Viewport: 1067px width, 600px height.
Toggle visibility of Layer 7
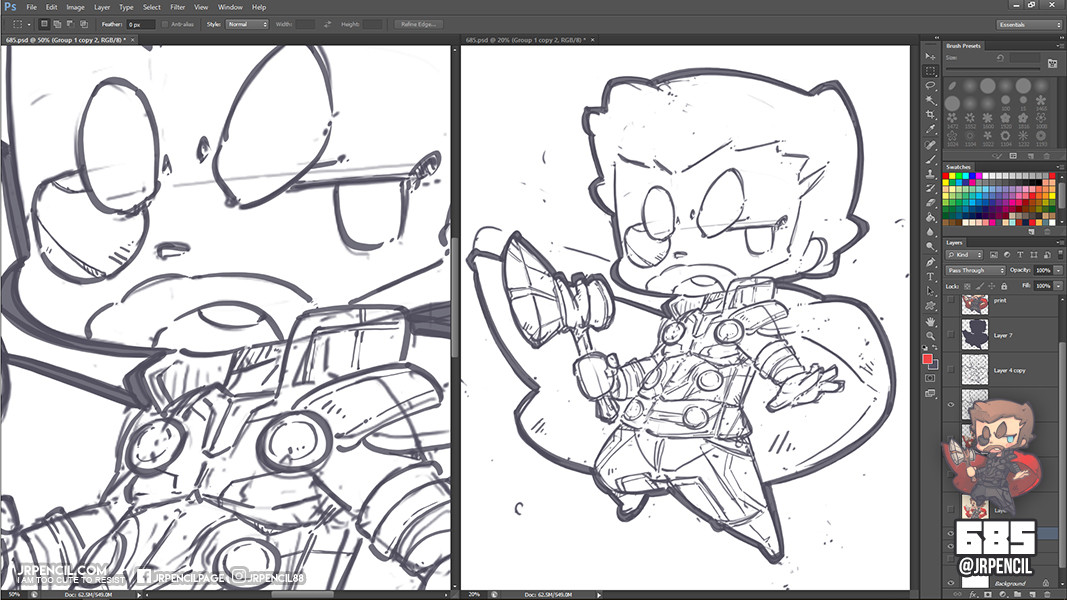click(x=951, y=335)
